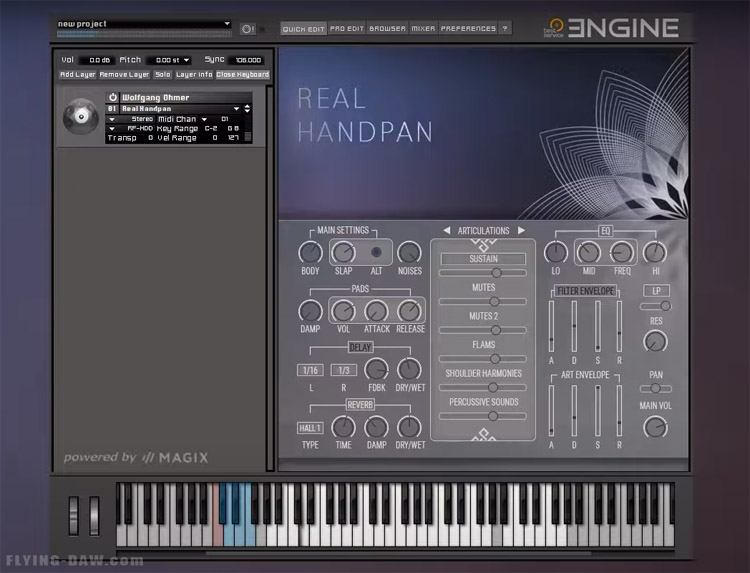
Task: Open the BROWSER tab
Action: pos(387,29)
